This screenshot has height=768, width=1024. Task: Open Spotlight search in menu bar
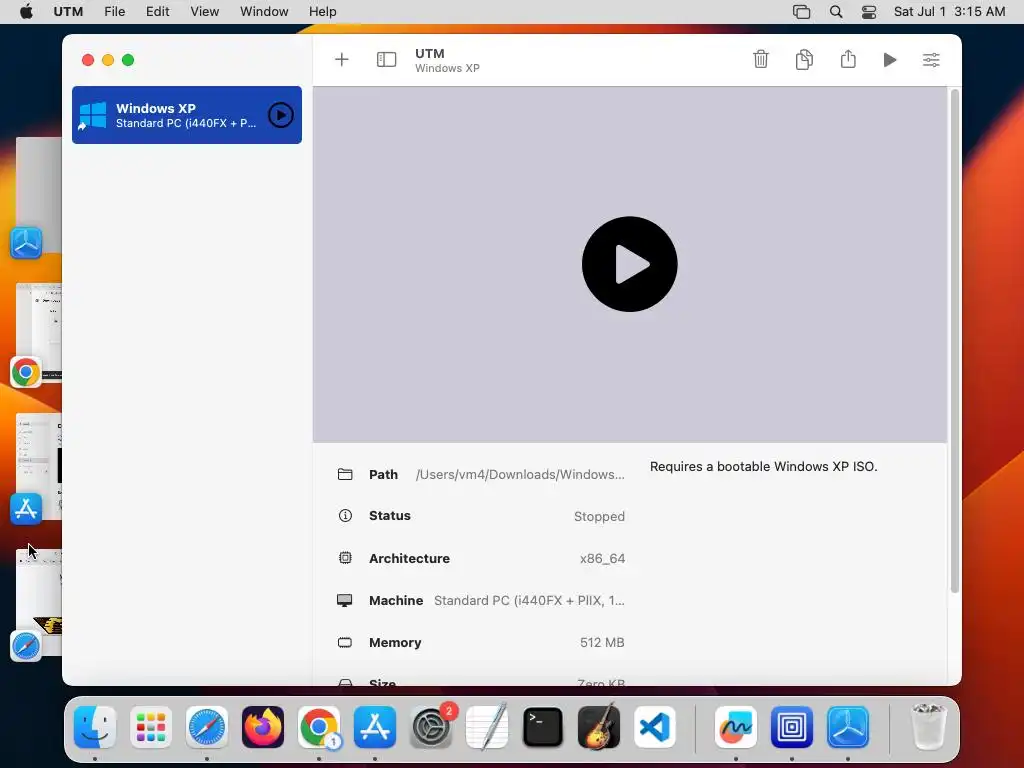[x=836, y=12]
